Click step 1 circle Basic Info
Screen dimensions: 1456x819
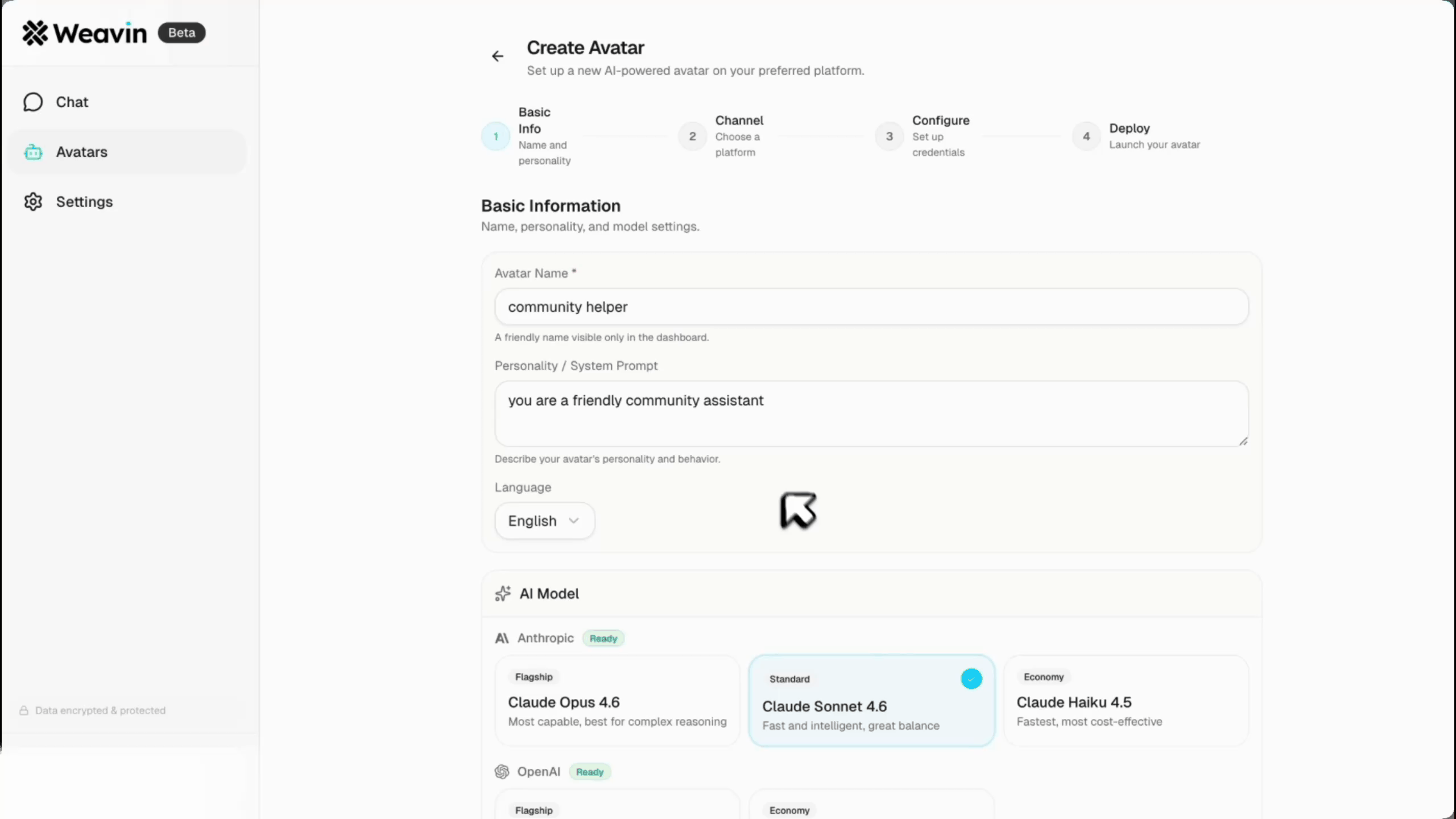click(495, 136)
